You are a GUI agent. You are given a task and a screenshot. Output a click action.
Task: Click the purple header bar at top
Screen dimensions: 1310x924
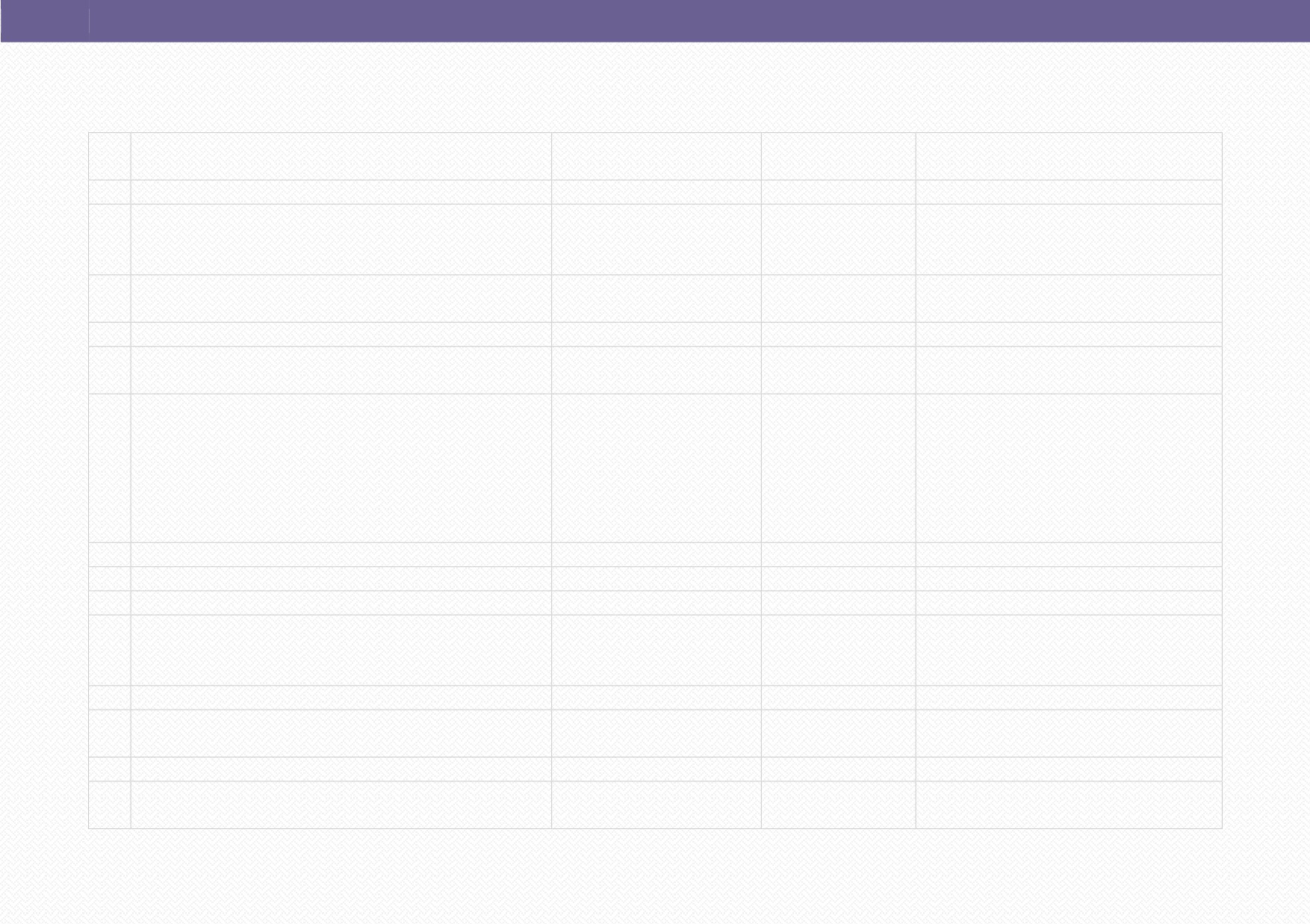click(x=655, y=21)
